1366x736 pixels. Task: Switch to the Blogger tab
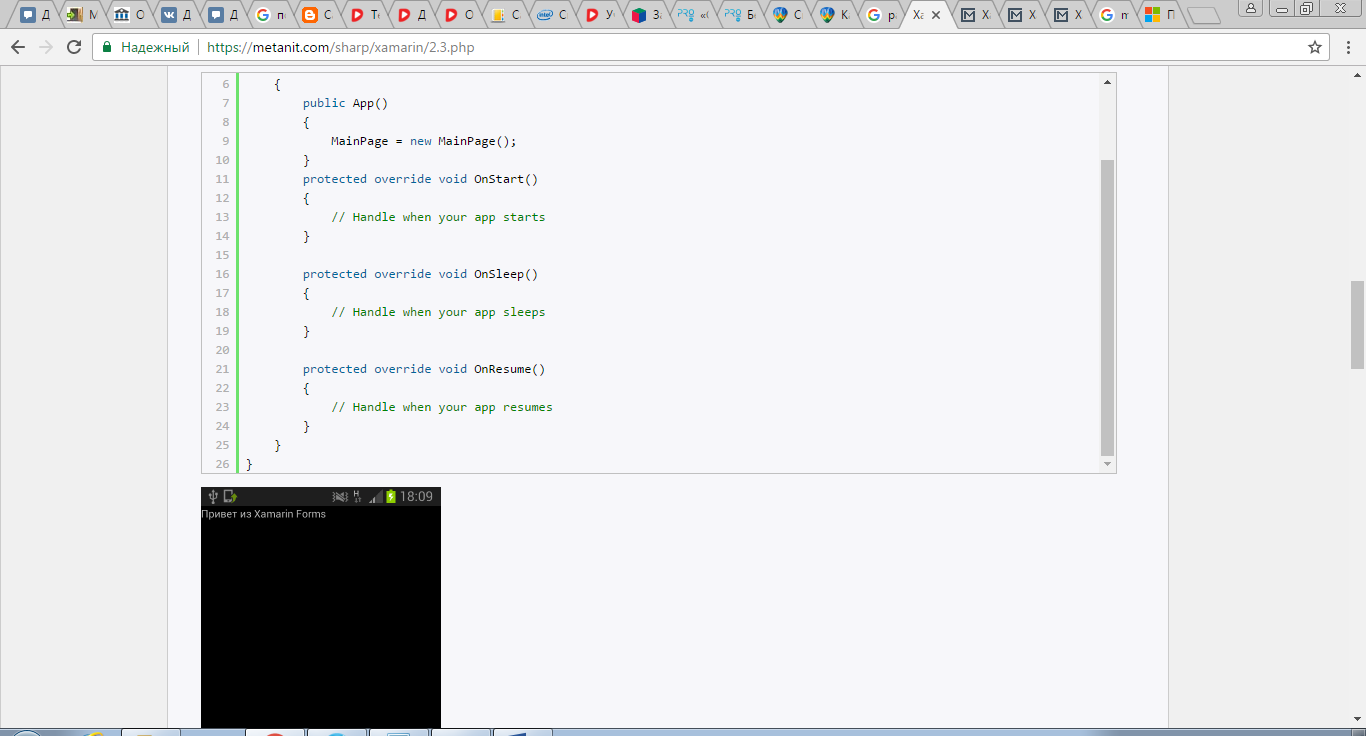pos(316,15)
